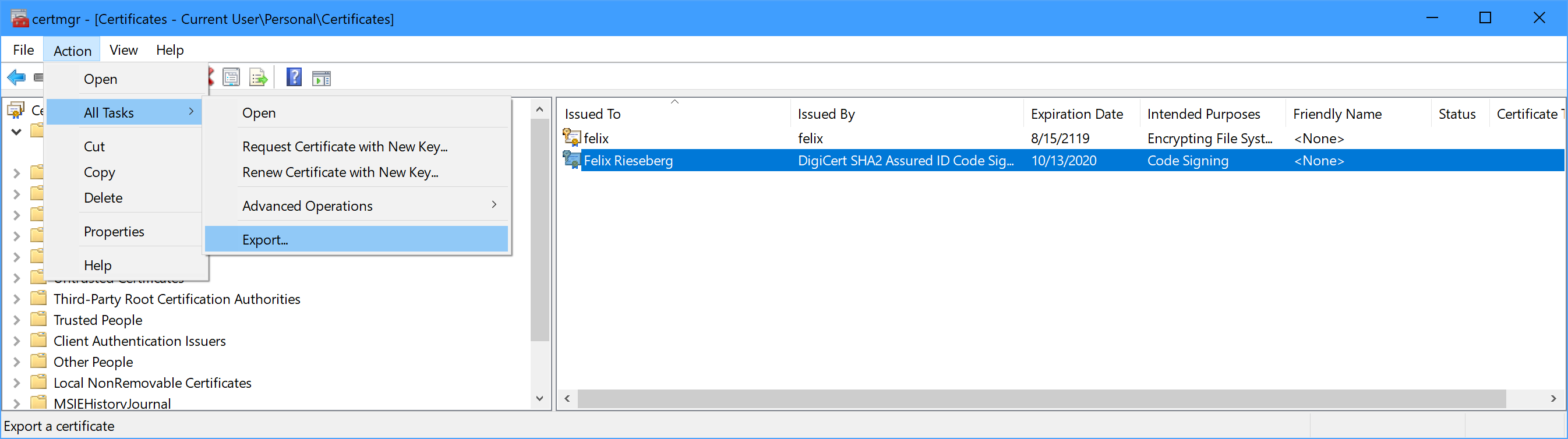Open the View menu

pos(123,50)
